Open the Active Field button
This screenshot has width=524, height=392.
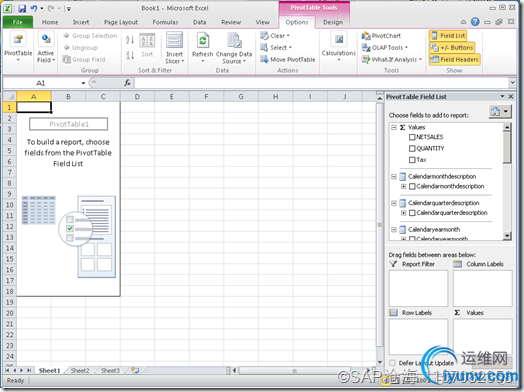coord(46,47)
